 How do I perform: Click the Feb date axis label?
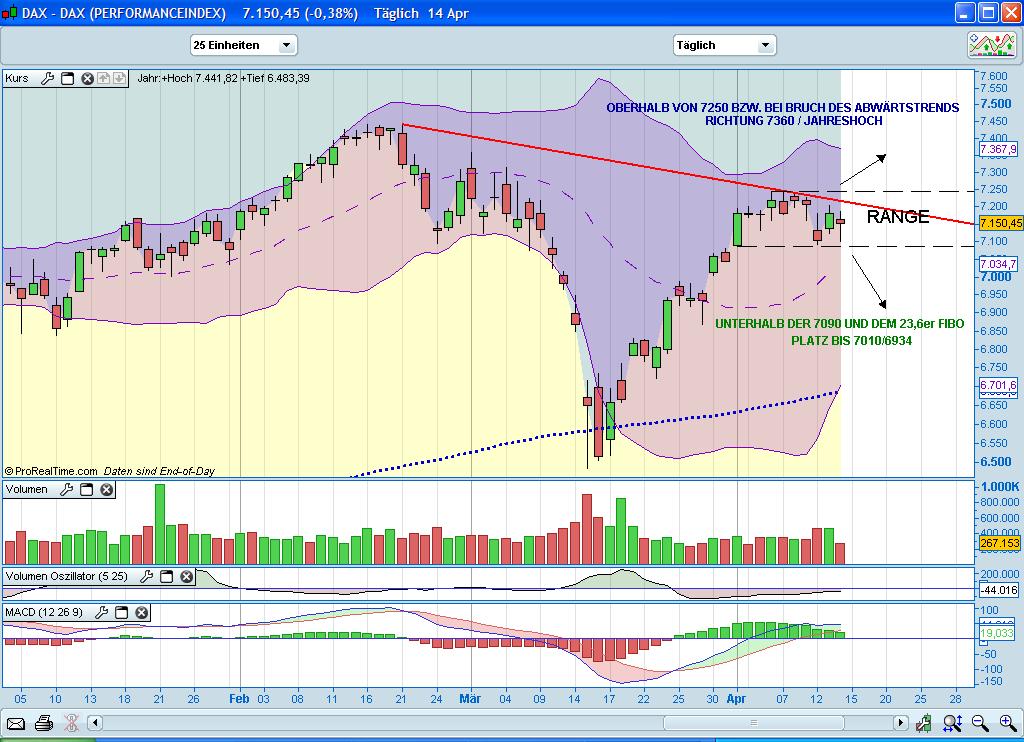click(x=239, y=699)
